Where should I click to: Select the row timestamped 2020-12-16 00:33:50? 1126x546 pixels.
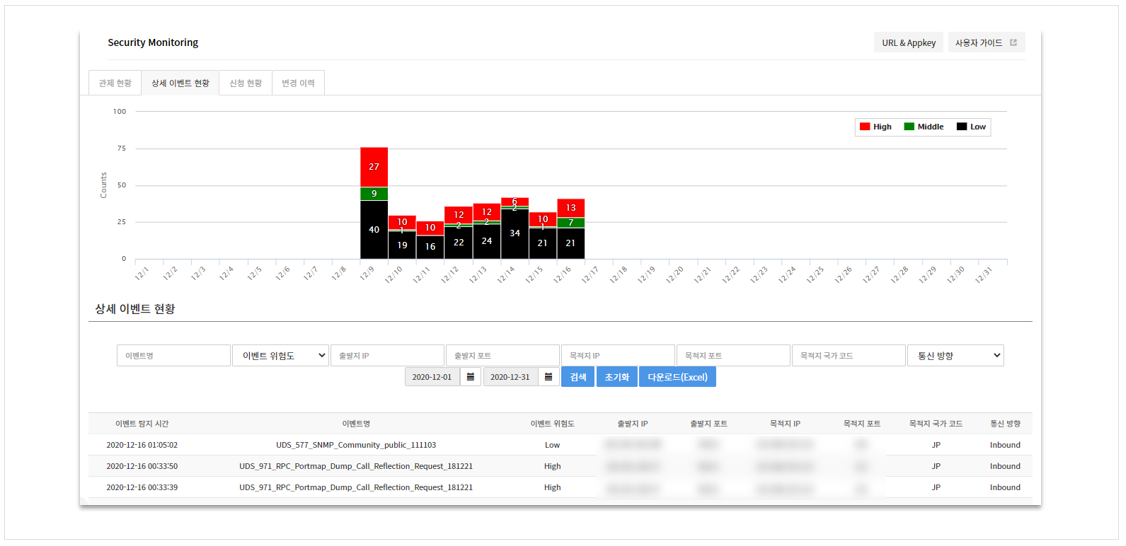tap(560, 466)
